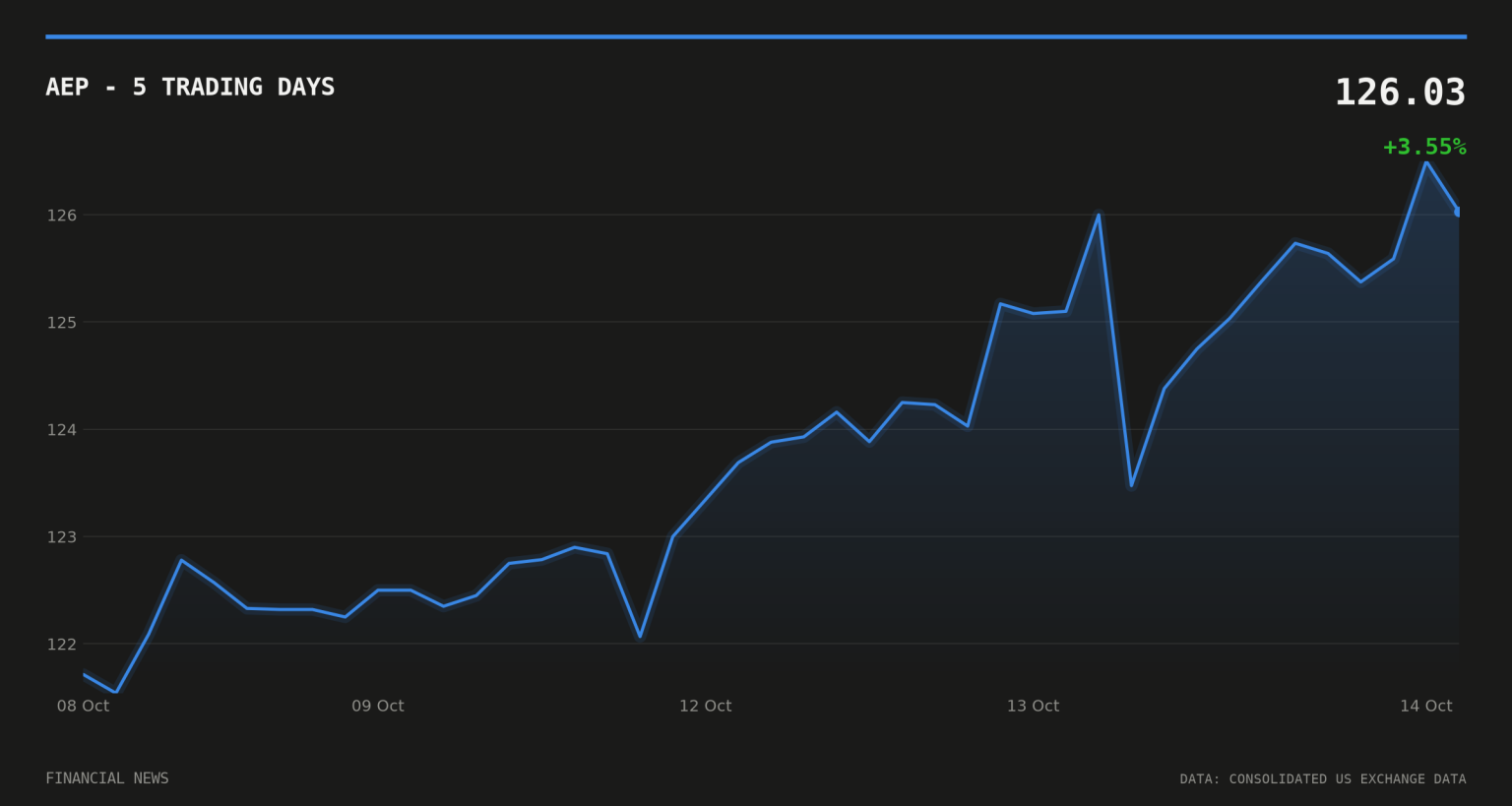Viewport: 1512px width, 806px height.
Task: Click the 123 y-axis label
Action: (x=62, y=536)
